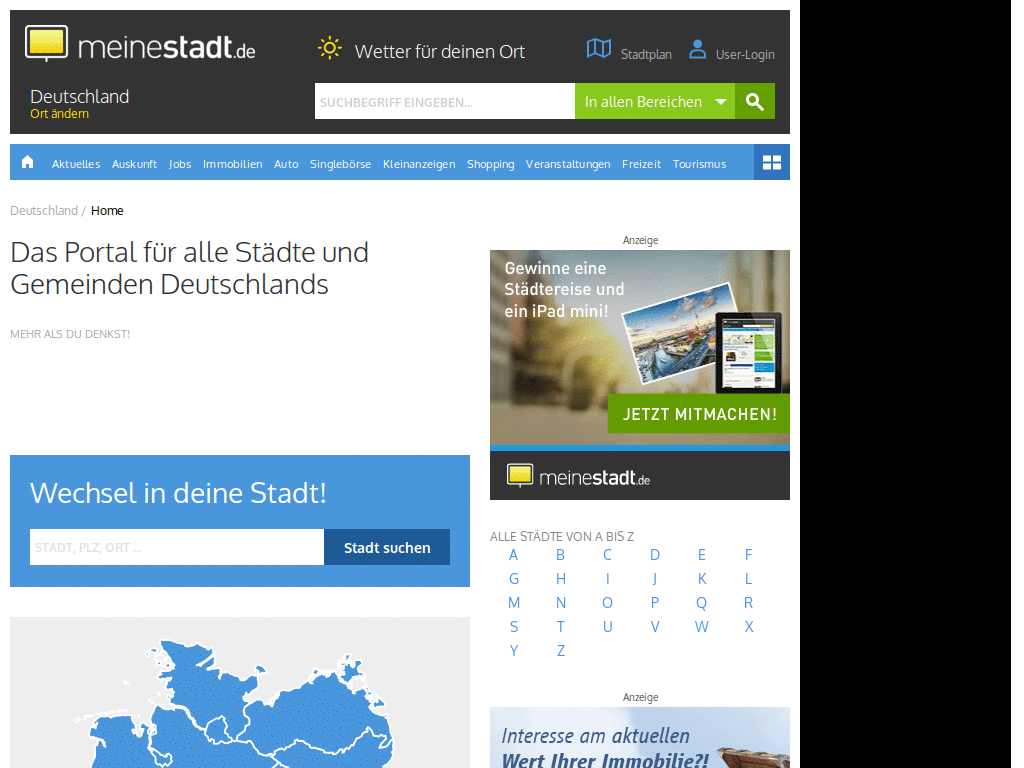Viewport: 1024px width, 768px height.
Task: Click the User-Login person icon
Action: (x=697, y=50)
